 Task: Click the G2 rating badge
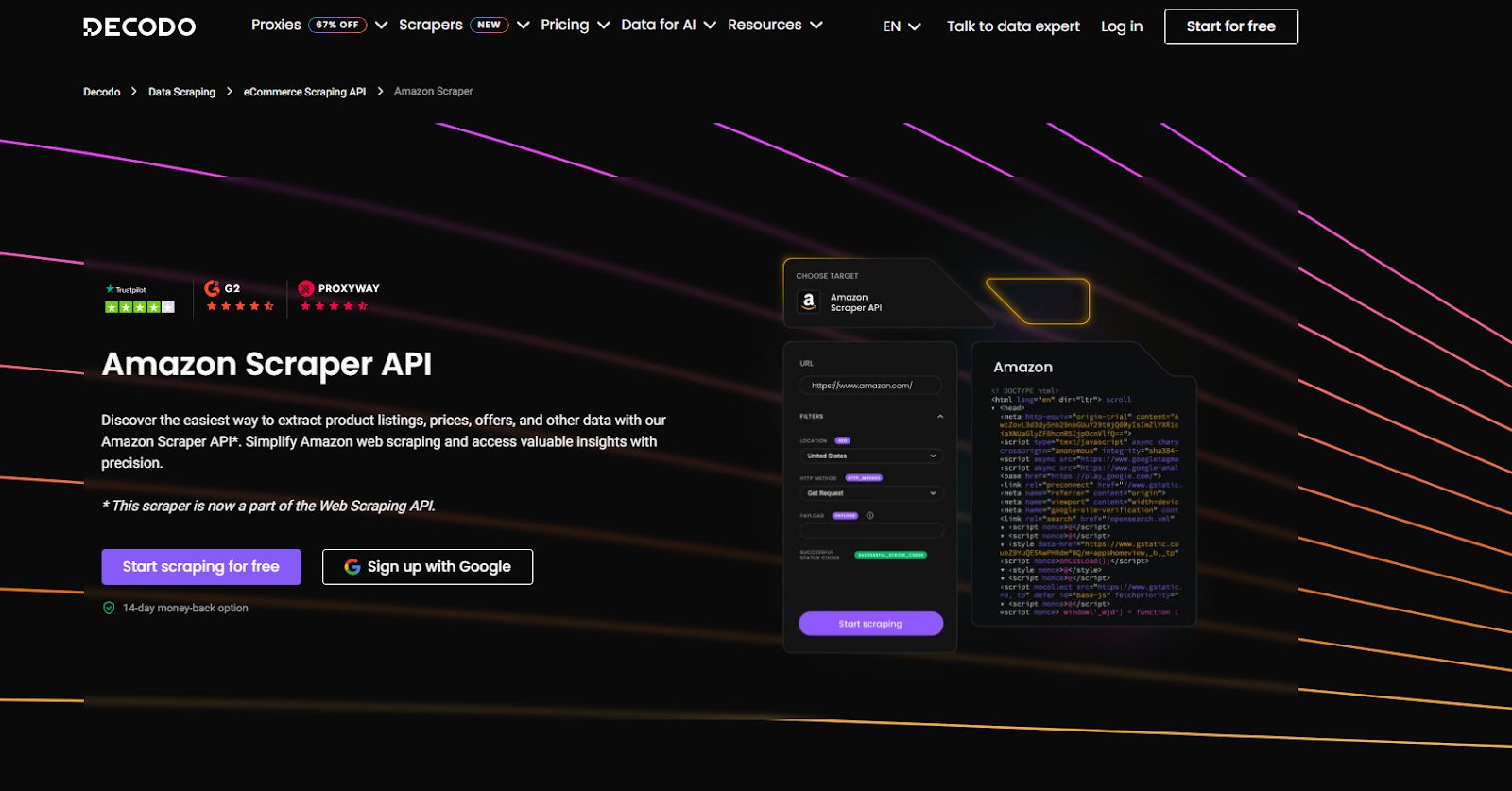point(240,297)
